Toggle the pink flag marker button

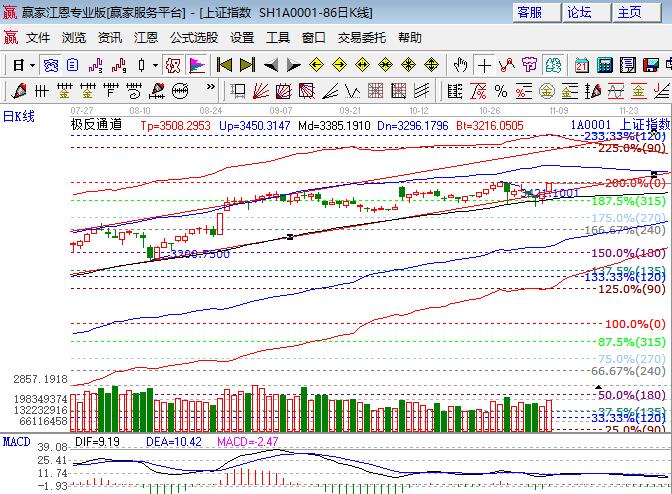point(197,65)
